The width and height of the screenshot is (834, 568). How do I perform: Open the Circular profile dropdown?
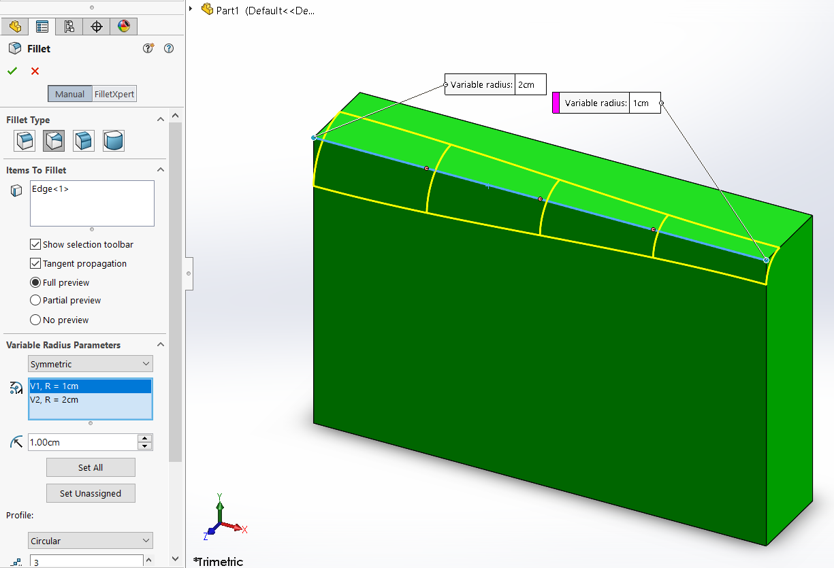pyautogui.click(x=90, y=541)
